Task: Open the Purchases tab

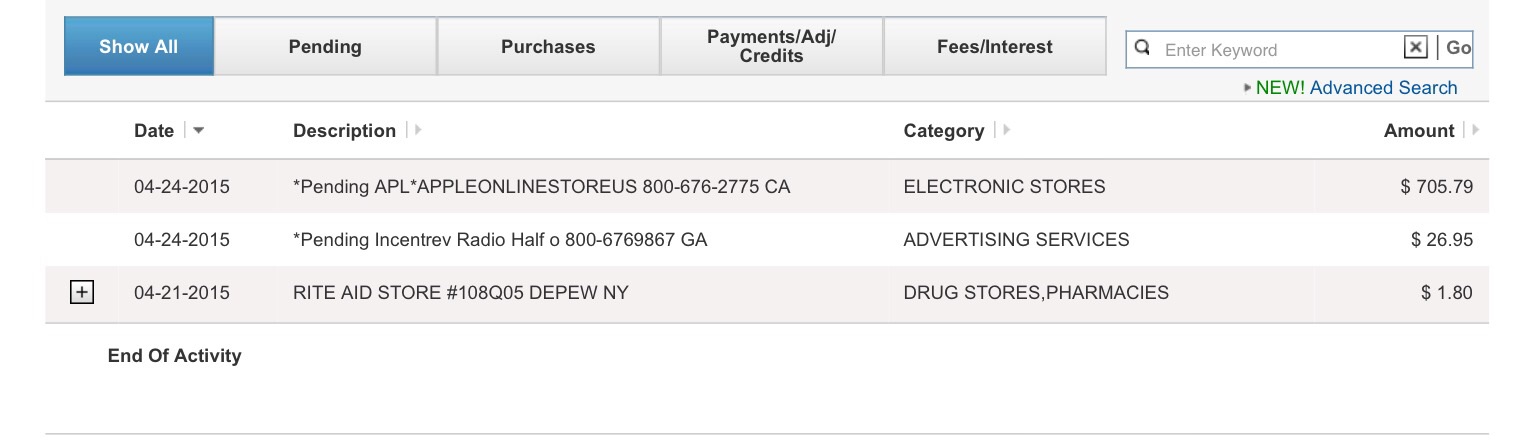Action: [548, 46]
